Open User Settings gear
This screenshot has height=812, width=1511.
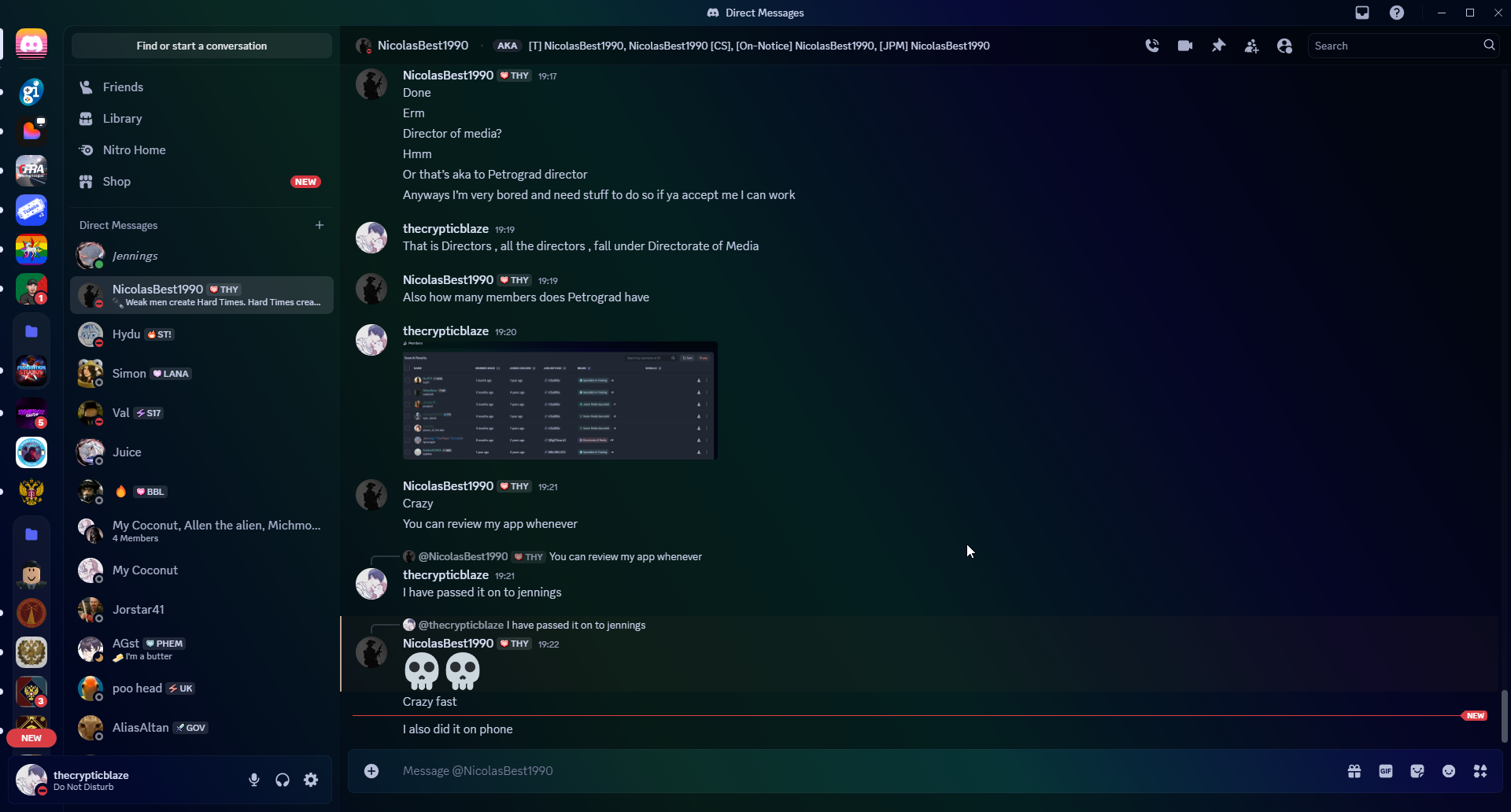tap(311, 780)
